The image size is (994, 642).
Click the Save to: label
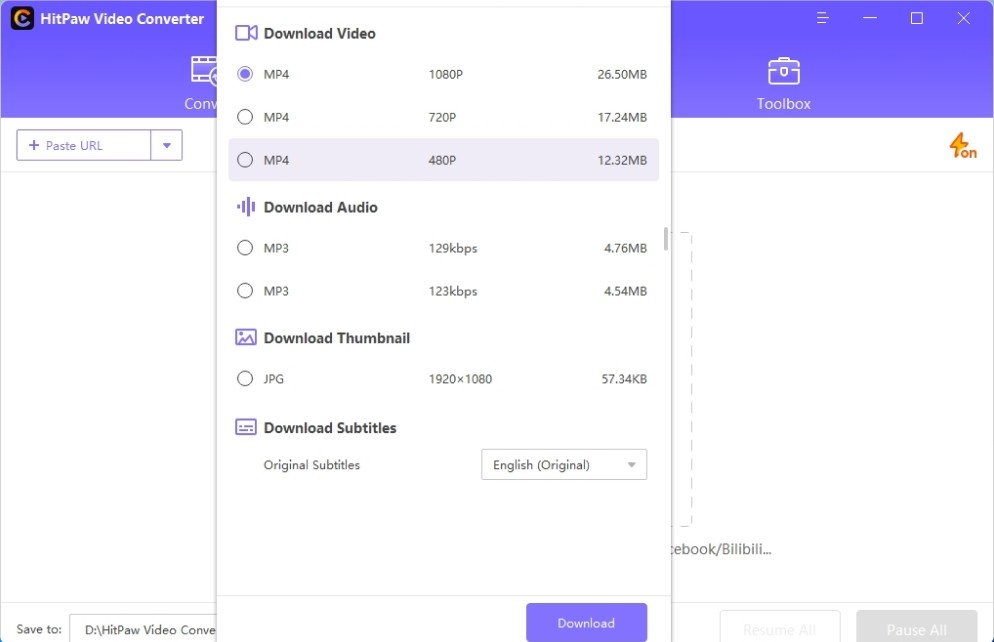coord(39,629)
